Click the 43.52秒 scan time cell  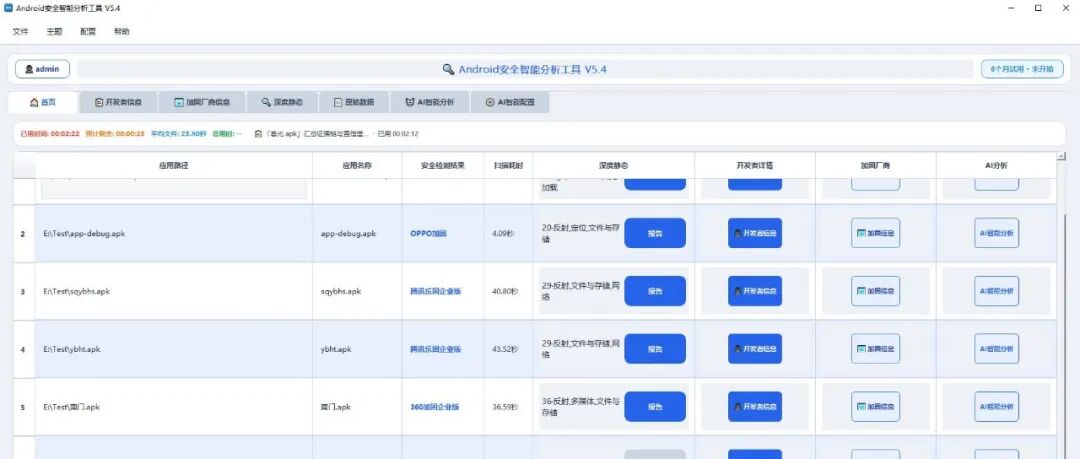click(508, 349)
